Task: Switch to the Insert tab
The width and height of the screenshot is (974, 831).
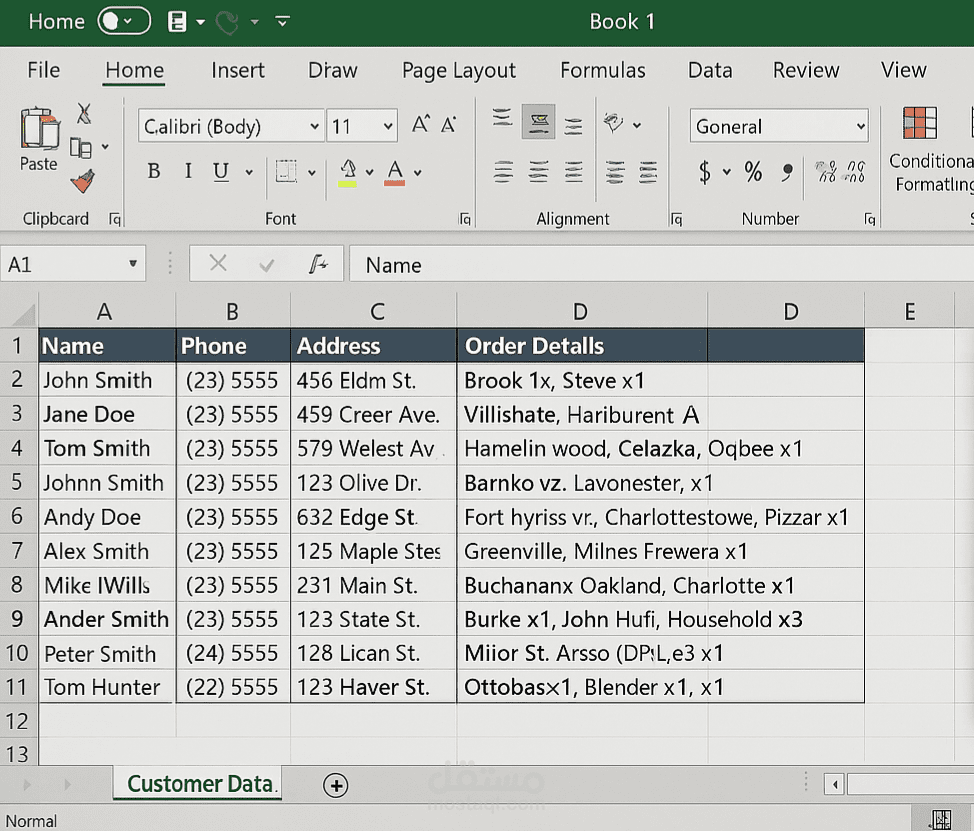Action: pyautogui.click(x=238, y=70)
